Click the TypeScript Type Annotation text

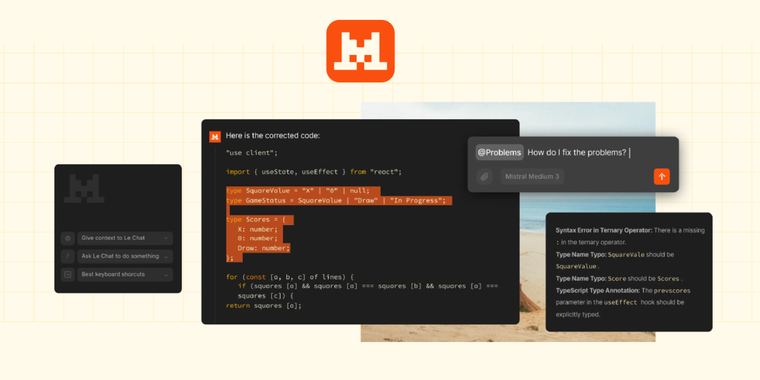[x=598, y=291]
